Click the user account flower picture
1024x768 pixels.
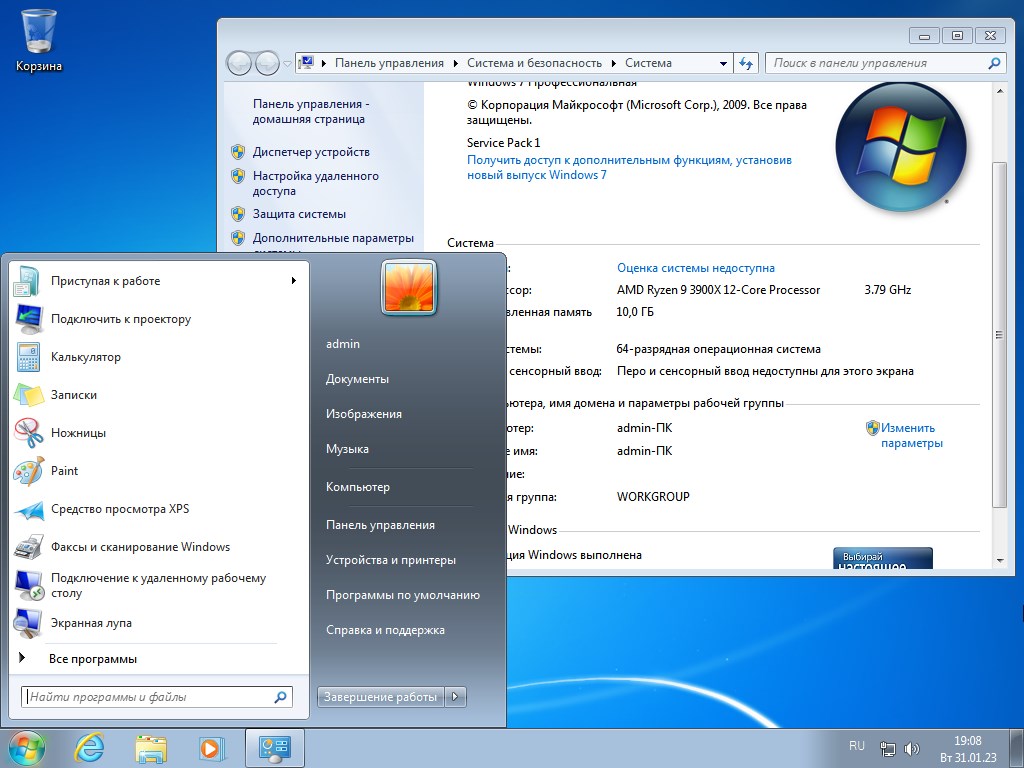(409, 287)
